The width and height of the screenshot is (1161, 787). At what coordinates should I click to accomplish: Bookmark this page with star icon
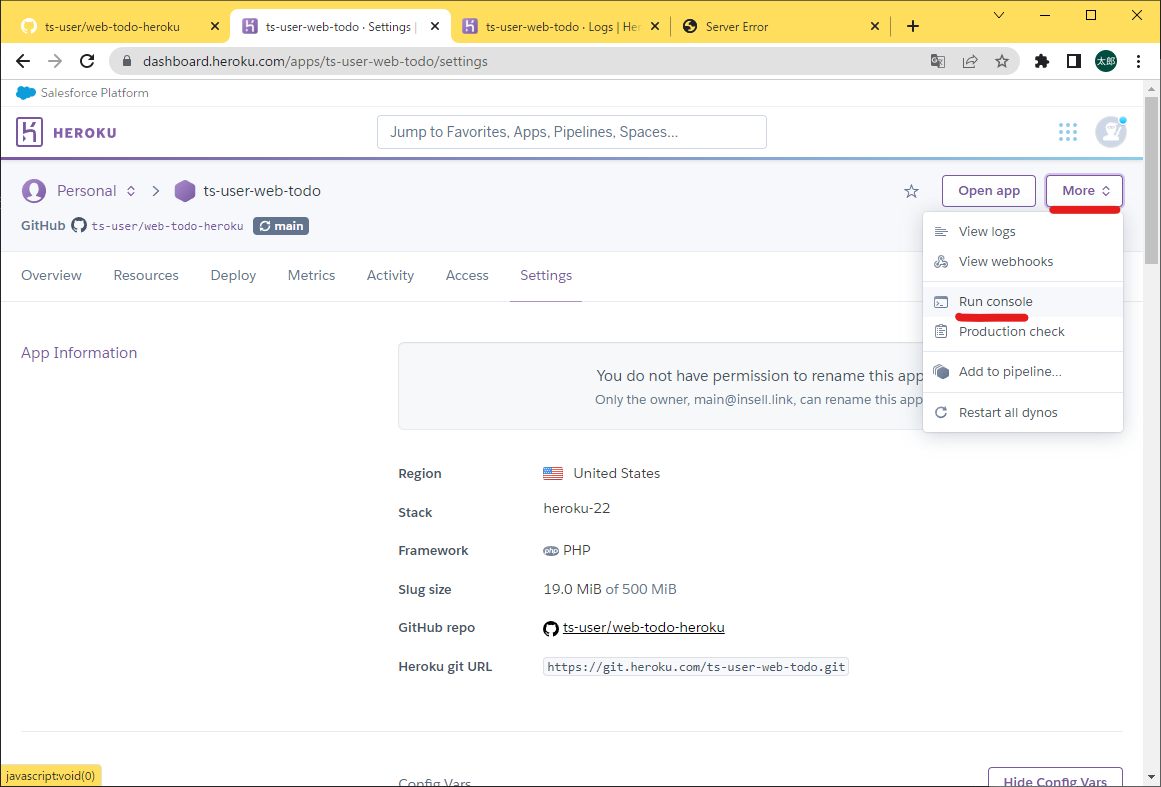[x=1002, y=61]
